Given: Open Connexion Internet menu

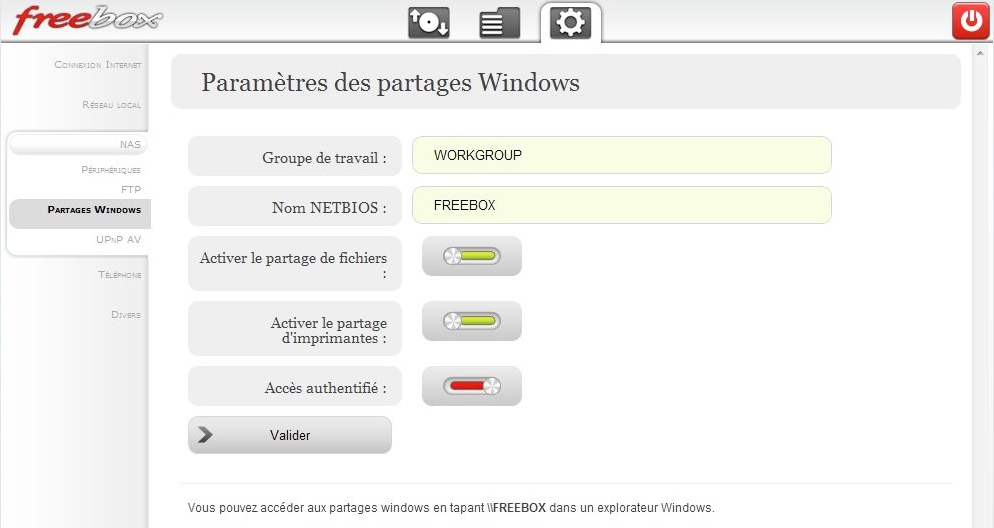Looking at the screenshot, I should tap(98, 65).
